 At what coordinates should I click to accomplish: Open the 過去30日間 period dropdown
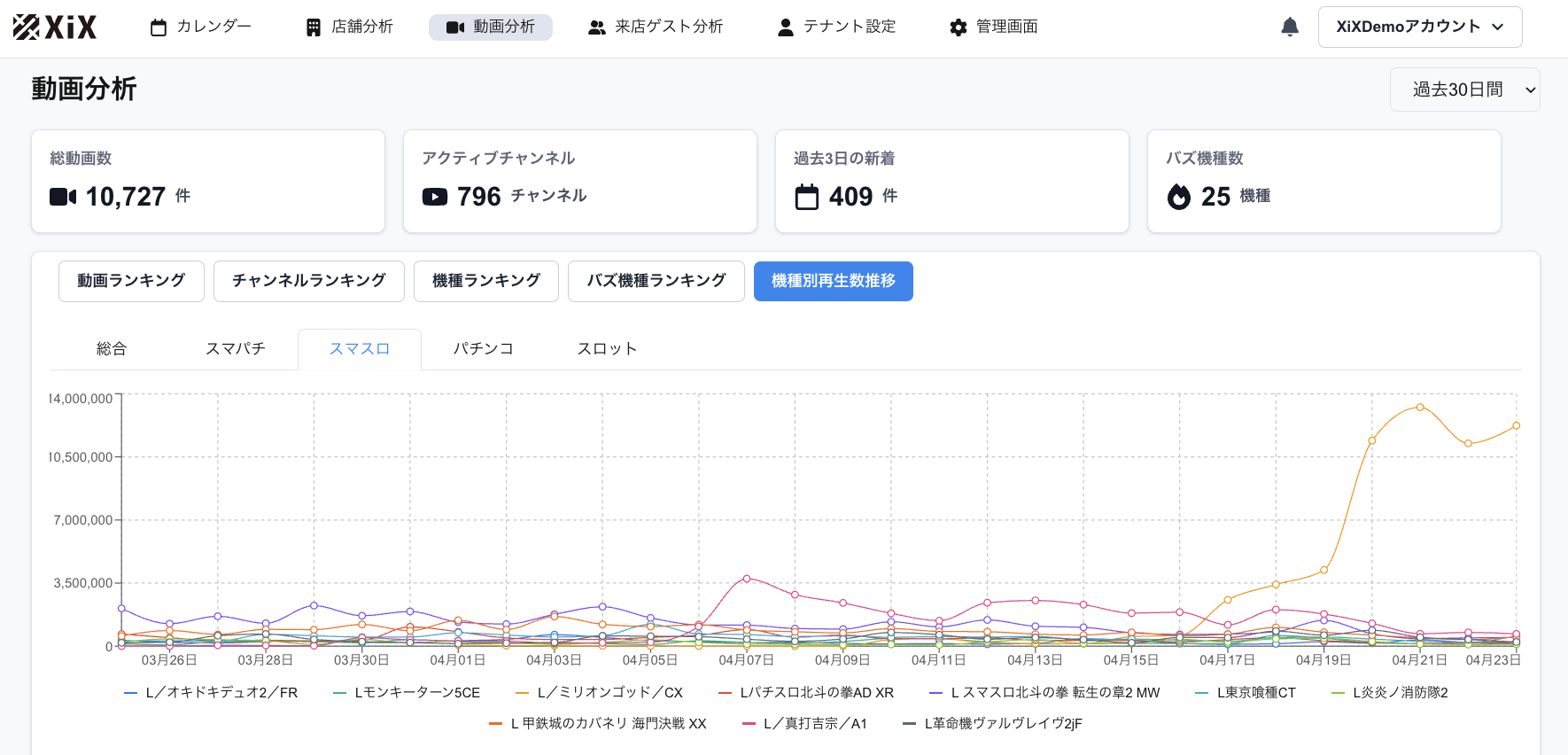(1464, 90)
